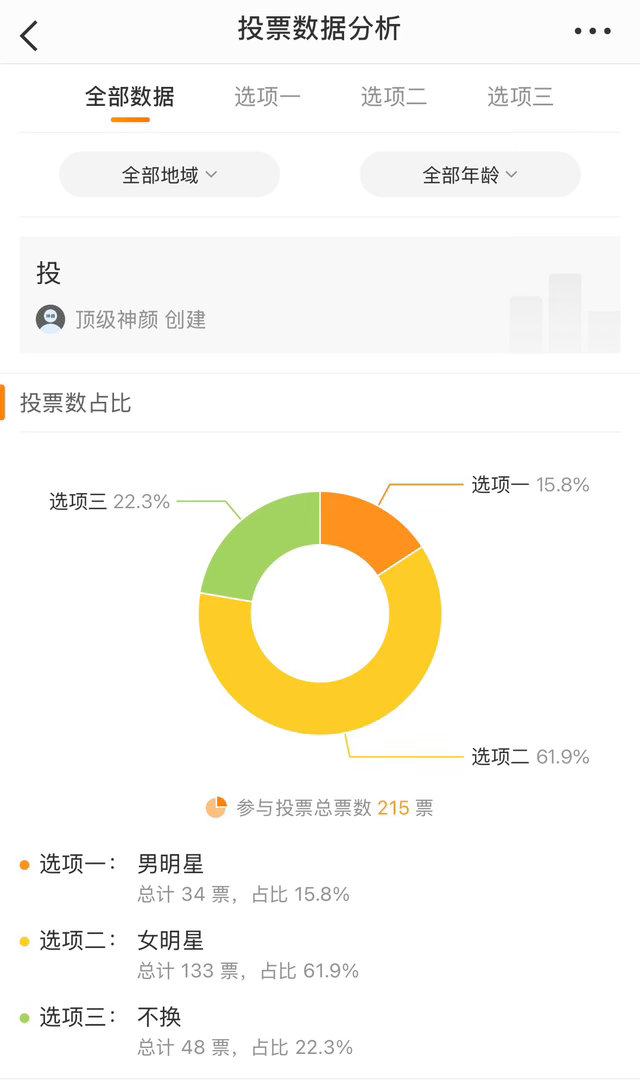This screenshot has height=1080, width=640.
Task: Switch to the 选项一 tab
Action: coord(268,97)
